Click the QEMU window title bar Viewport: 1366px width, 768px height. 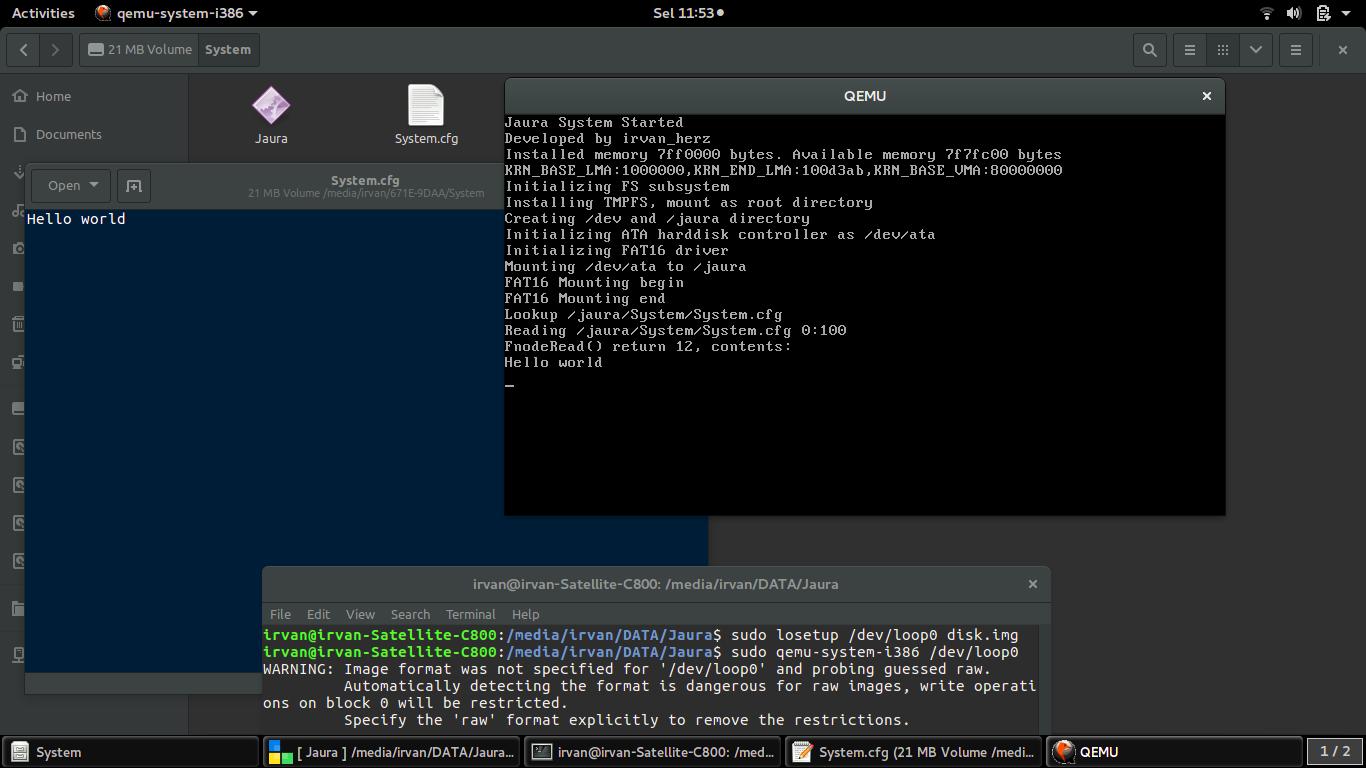864,96
